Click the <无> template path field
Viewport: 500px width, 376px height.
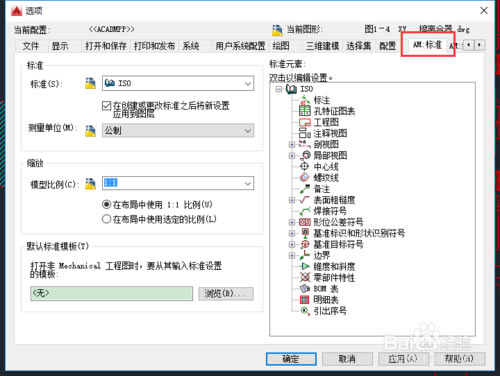(112, 293)
